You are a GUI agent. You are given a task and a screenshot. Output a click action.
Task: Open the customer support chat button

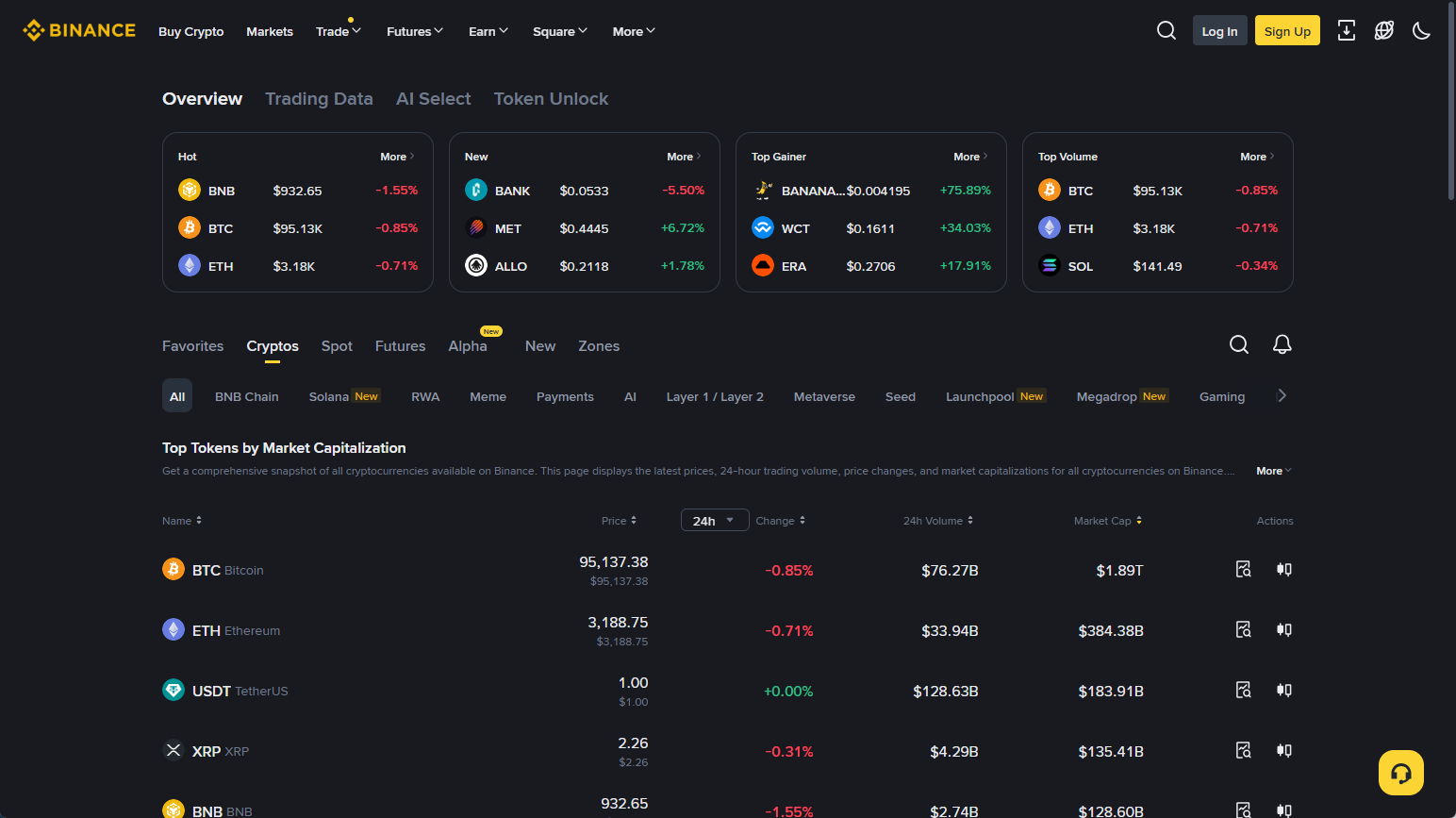[1400, 773]
